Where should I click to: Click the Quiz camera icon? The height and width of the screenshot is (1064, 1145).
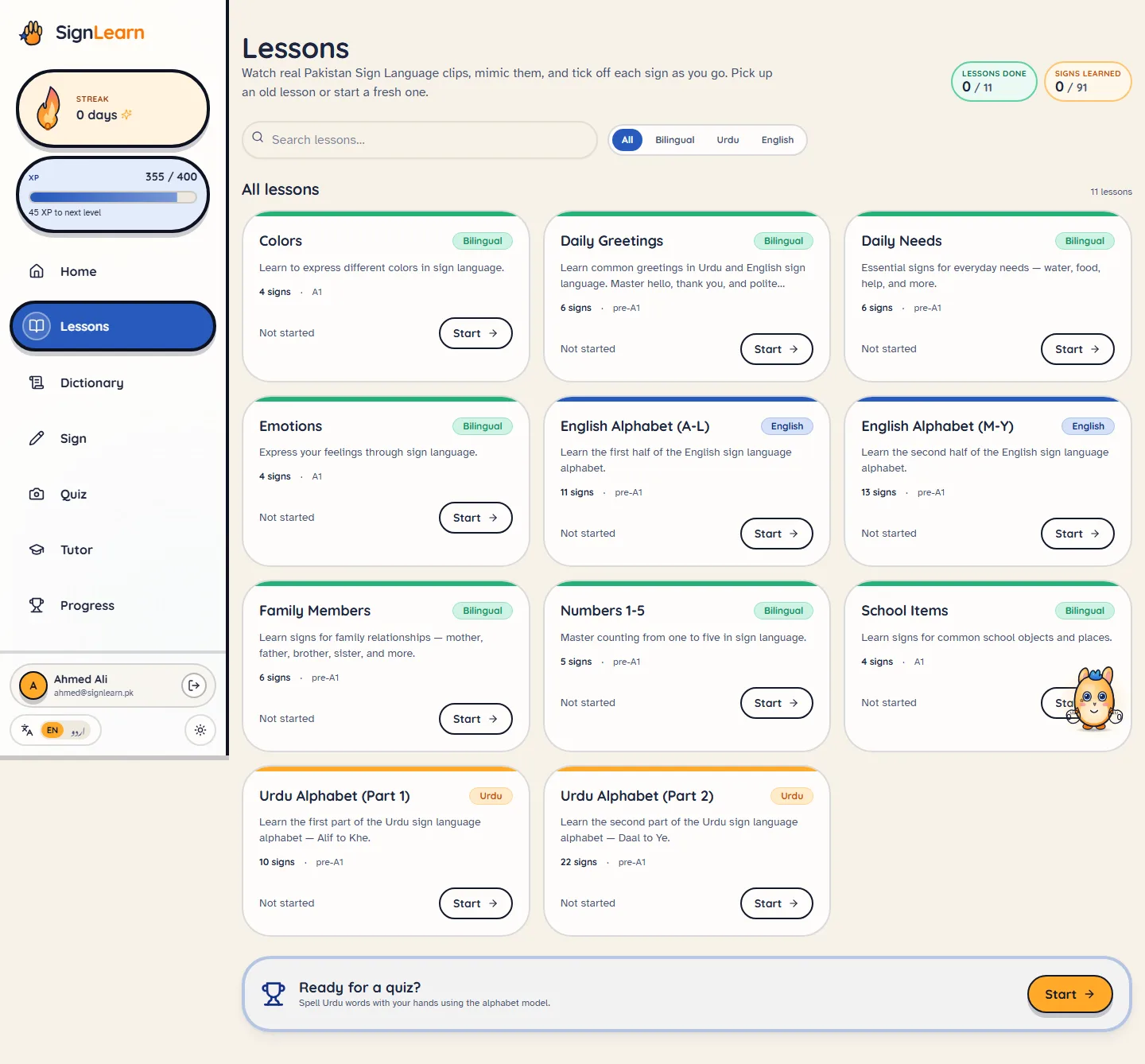coord(37,494)
